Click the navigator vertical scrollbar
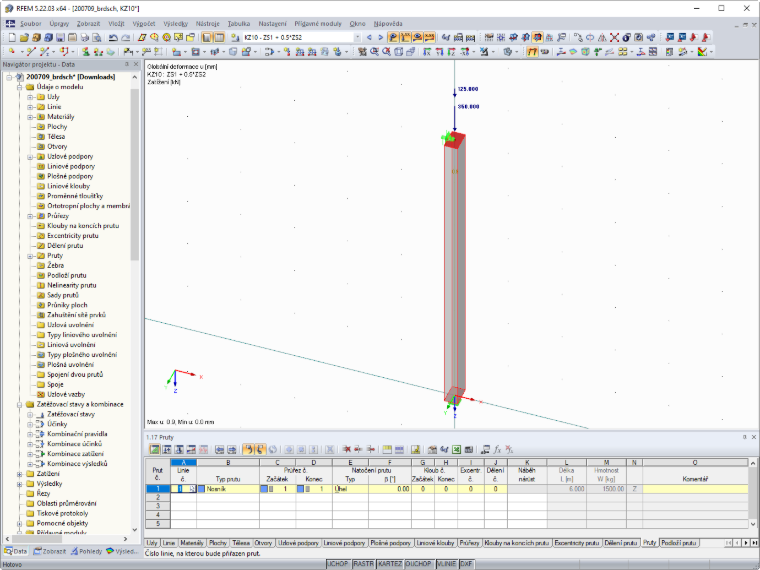This screenshot has height=570, width=760. [x=135, y=174]
